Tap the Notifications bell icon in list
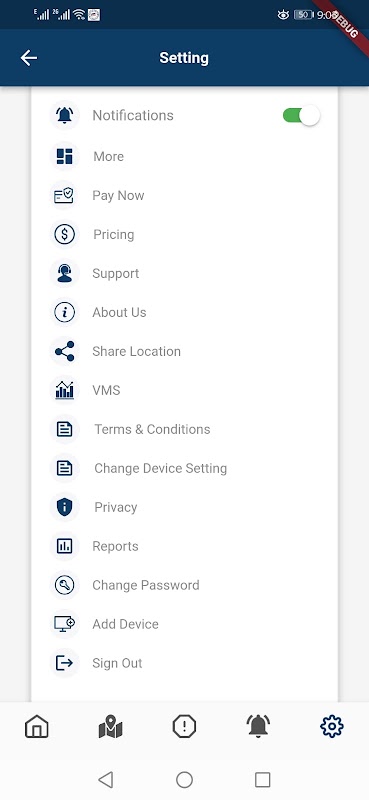The image size is (369, 800). coord(64,115)
